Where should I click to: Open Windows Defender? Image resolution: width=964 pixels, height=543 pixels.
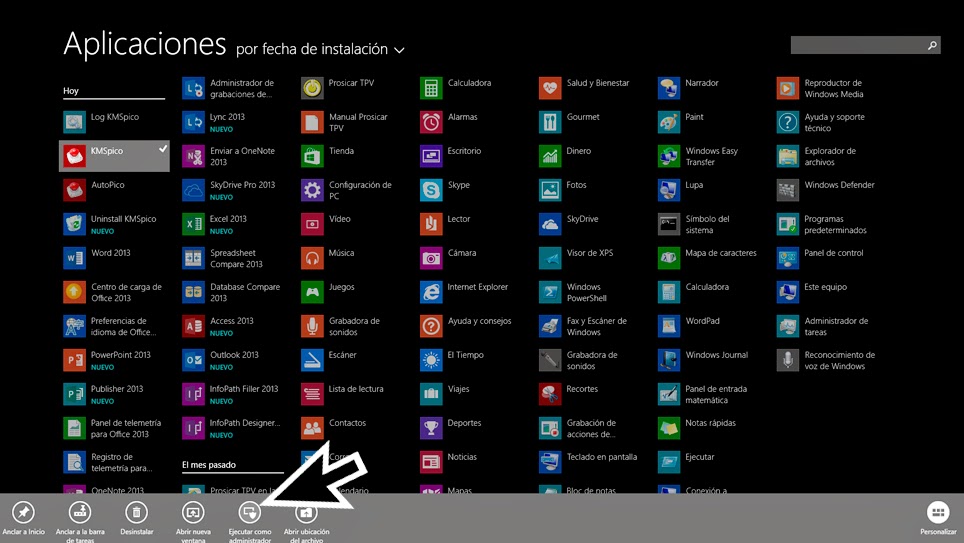(x=826, y=190)
